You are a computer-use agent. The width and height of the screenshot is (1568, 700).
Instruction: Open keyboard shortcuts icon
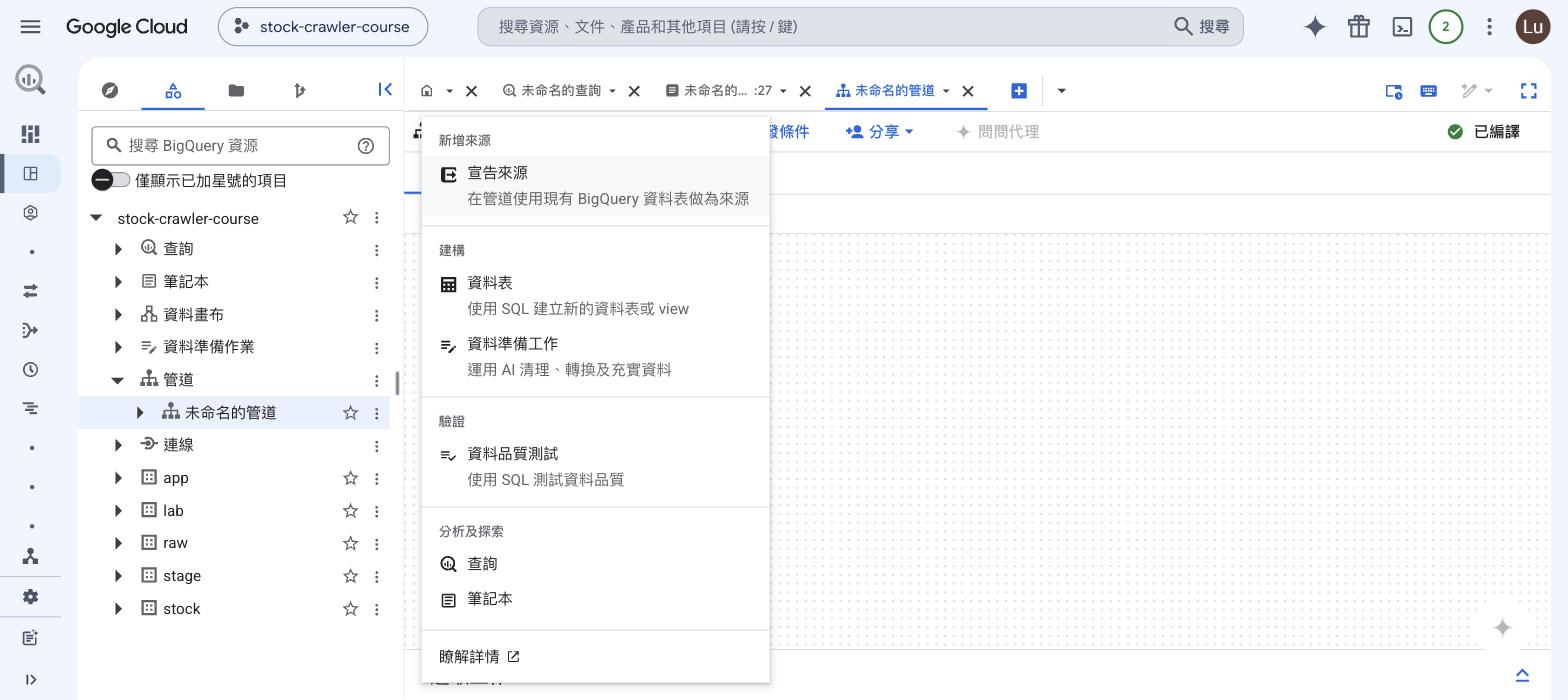tap(1428, 91)
